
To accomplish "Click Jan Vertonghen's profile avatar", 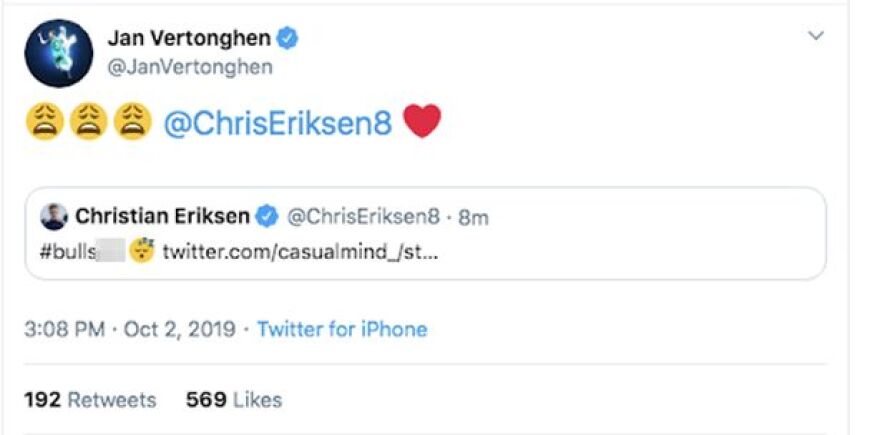I will [54, 54].
